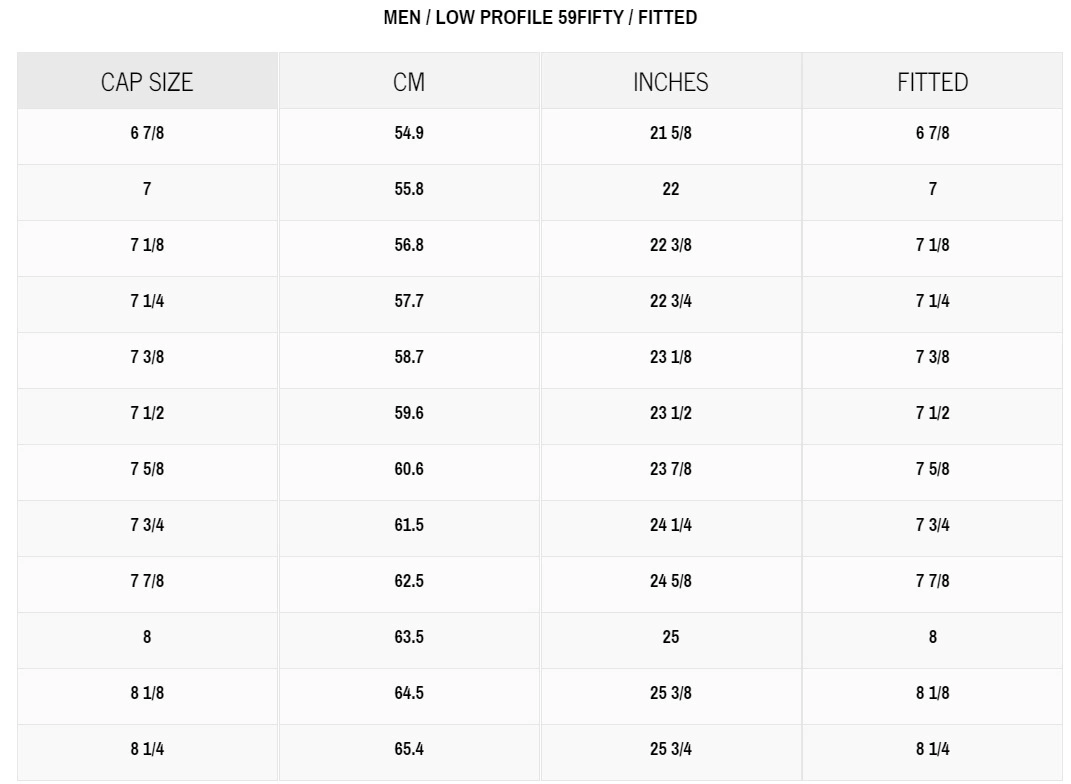
Task: Select the 23 1/8 inches value
Action: click(670, 357)
